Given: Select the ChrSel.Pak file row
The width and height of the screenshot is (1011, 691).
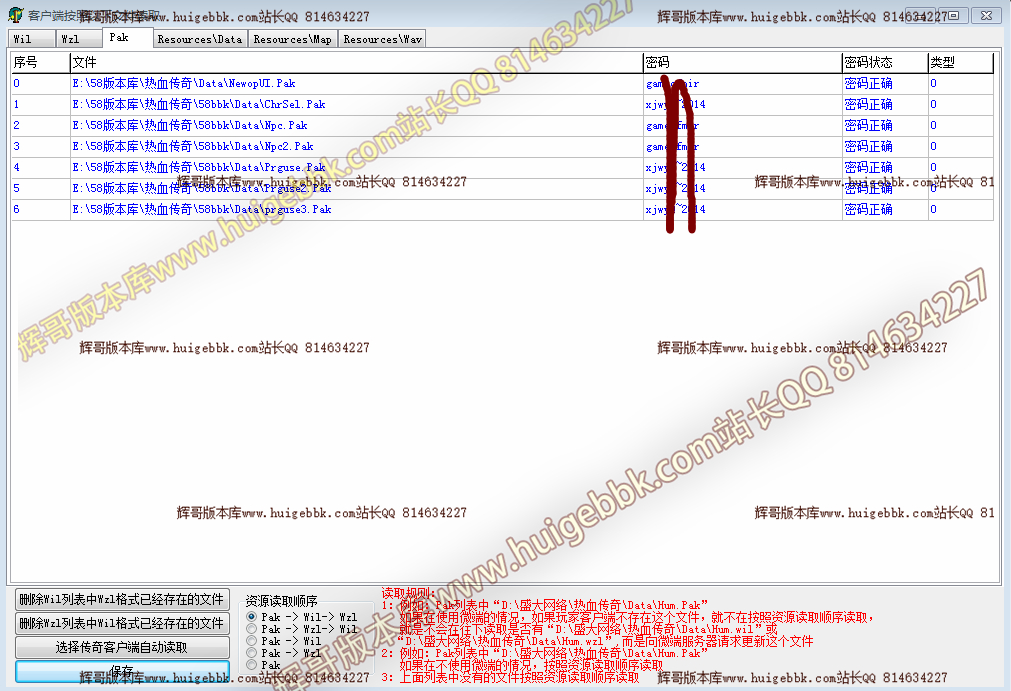Looking at the screenshot, I should point(198,104).
